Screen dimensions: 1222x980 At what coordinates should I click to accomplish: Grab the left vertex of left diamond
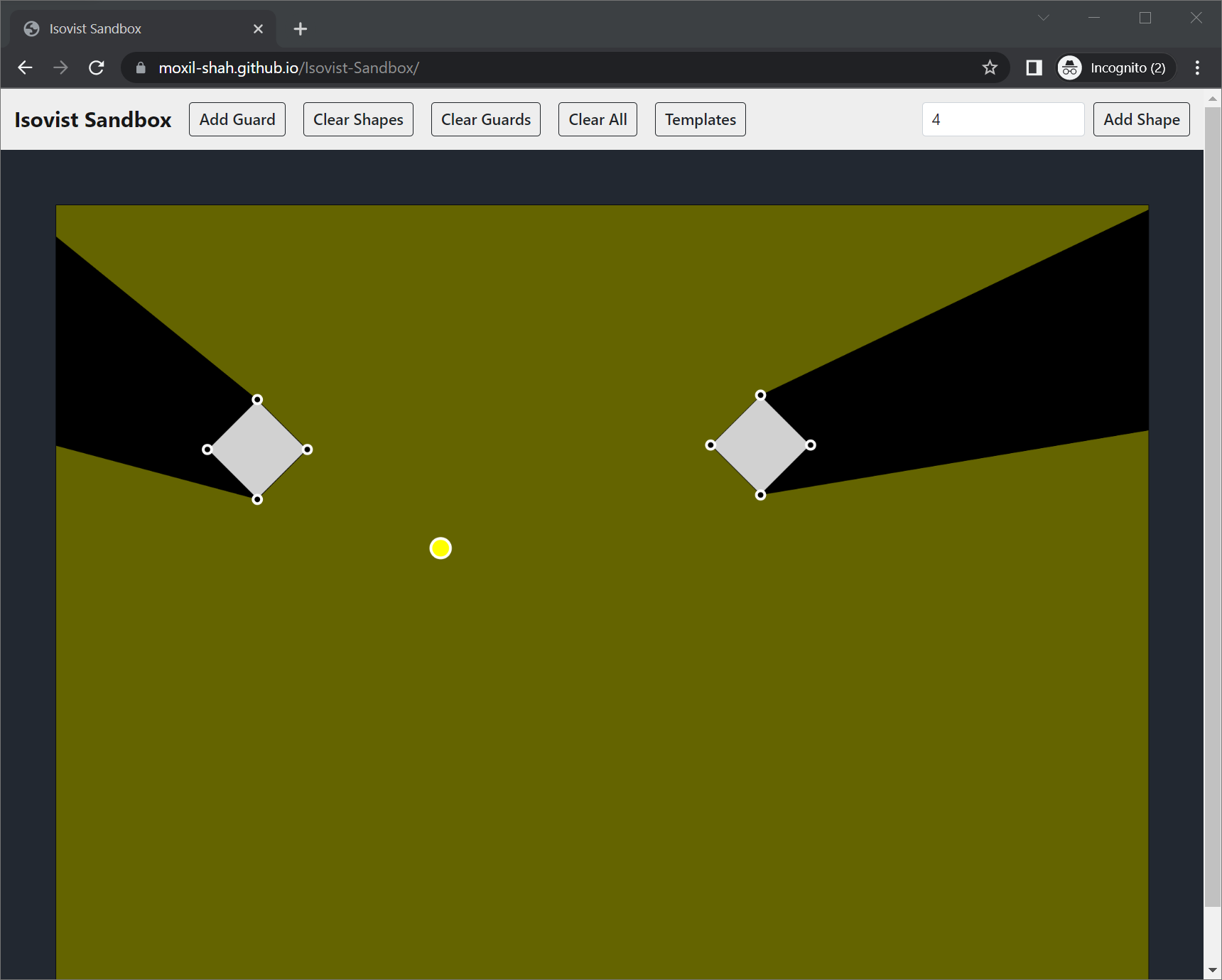pos(207,450)
